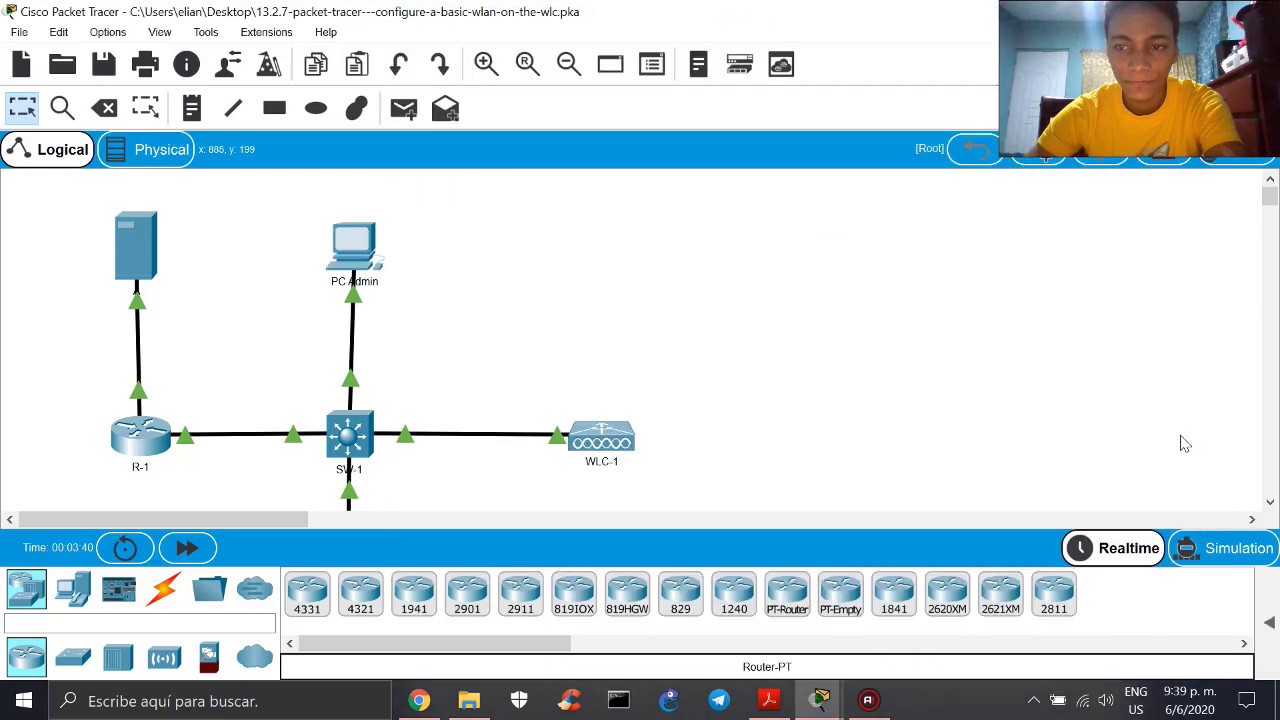The height and width of the screenshot is (720, 1280).
Task: Switch to Simulation mode
Action: [x=1224, y=548]
